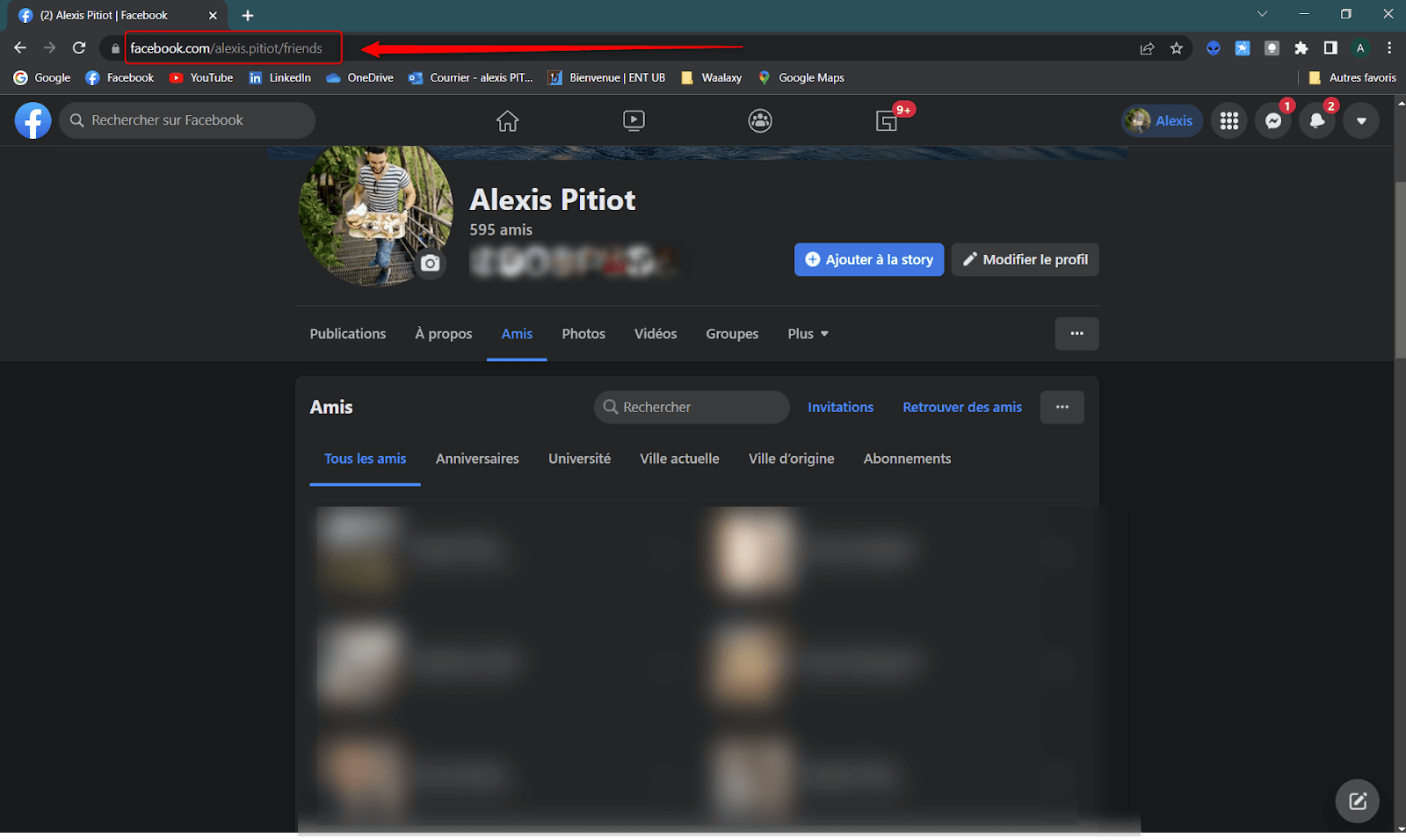
Task: Open the Bienvenue ENT UB bookmark
Action: [x=606, y=77]
